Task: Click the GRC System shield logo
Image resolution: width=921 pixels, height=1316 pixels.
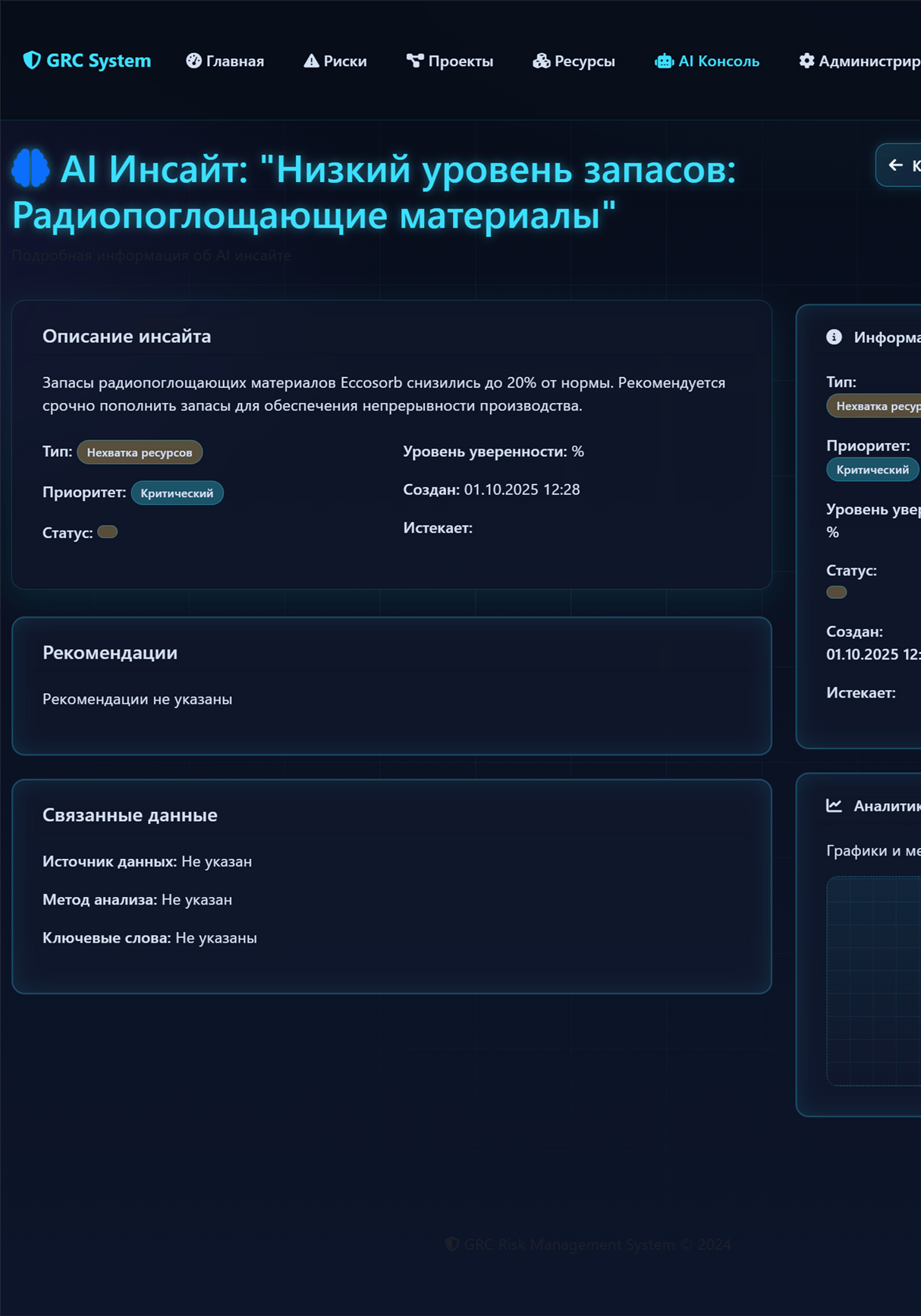Action: point(32,61)
